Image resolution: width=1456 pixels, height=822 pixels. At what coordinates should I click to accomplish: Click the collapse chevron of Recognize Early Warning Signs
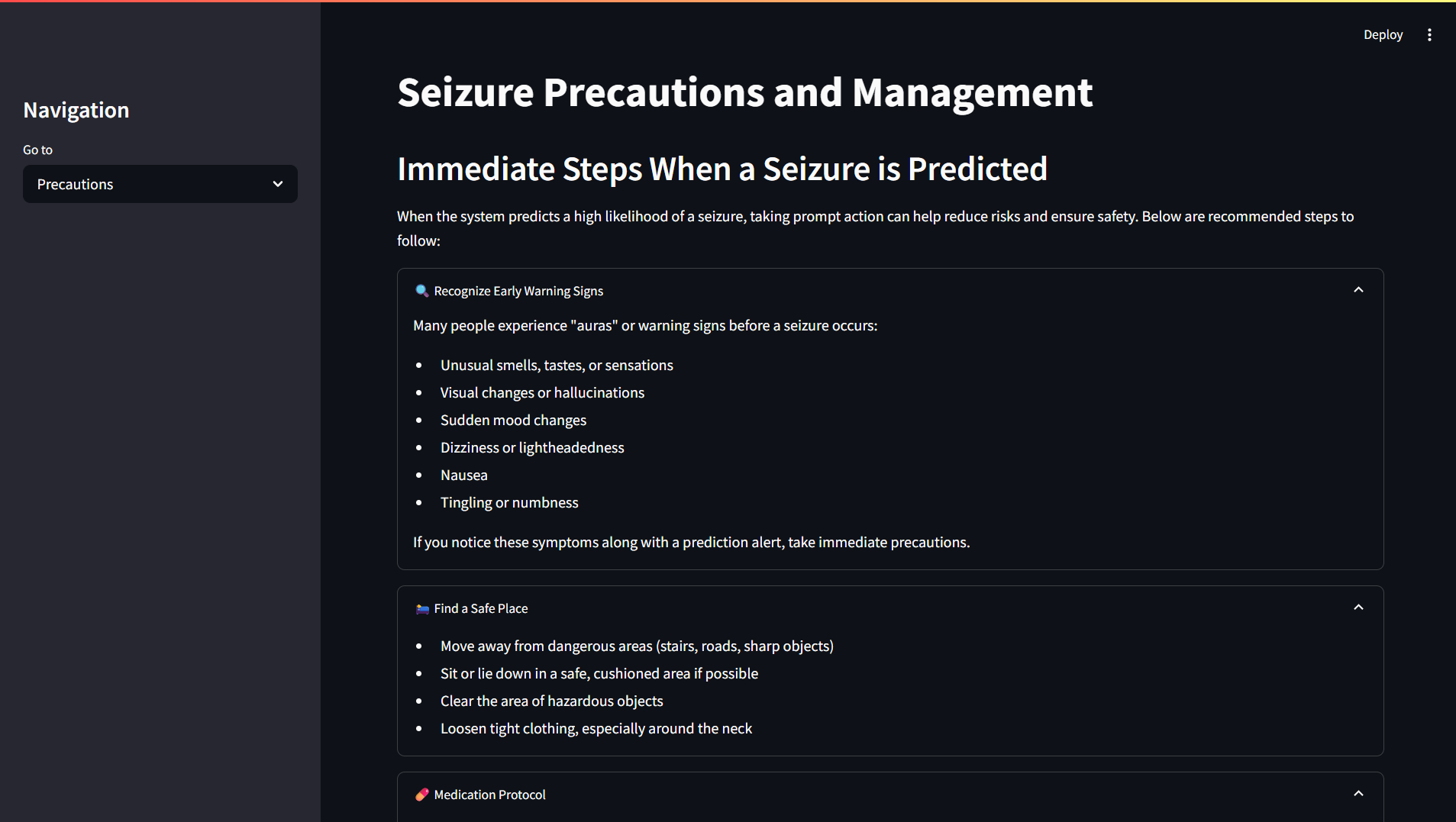pyautogui.click(x=1358, y=290)
